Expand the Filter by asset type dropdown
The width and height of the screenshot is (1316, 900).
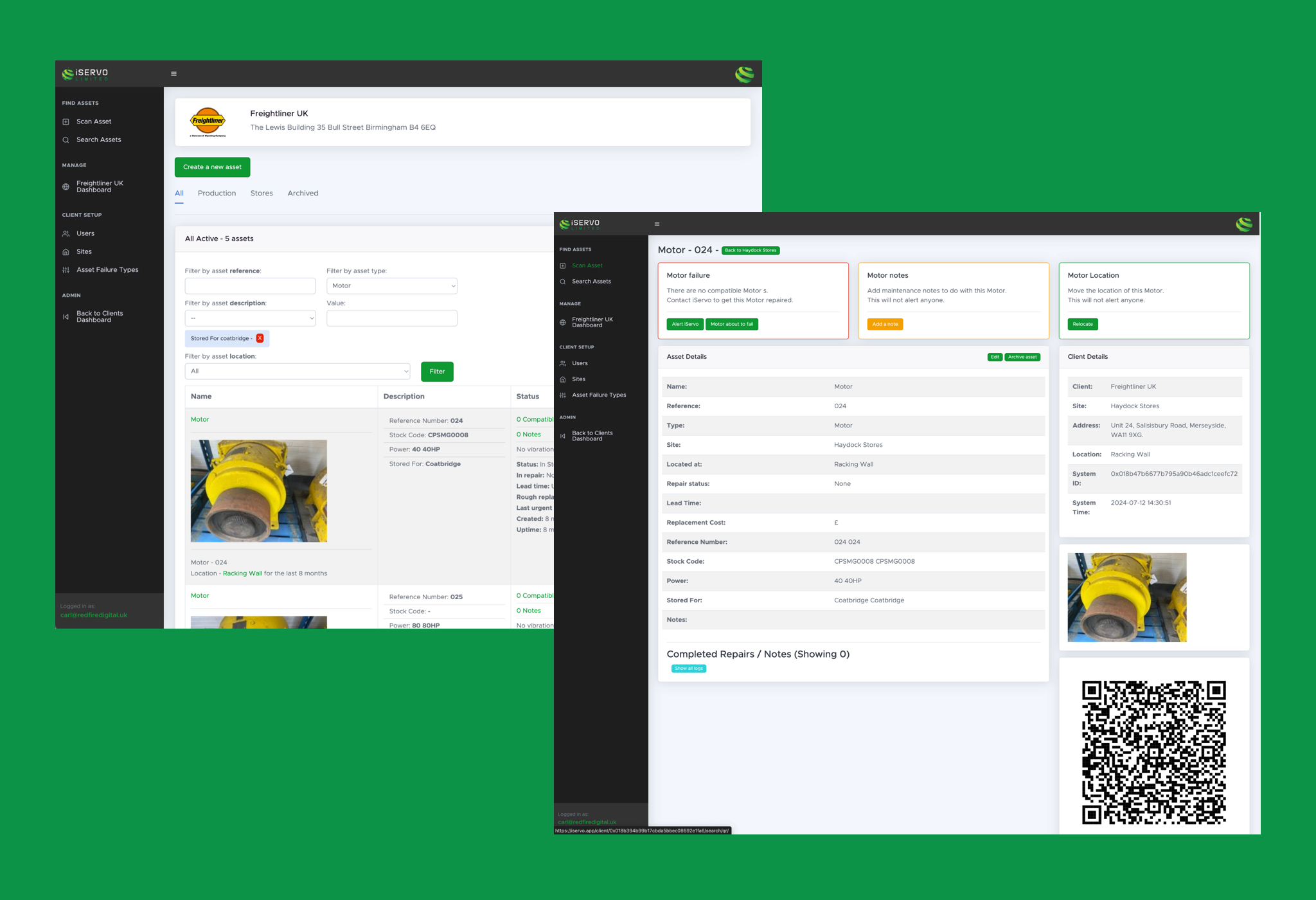(x=391, y=285)
